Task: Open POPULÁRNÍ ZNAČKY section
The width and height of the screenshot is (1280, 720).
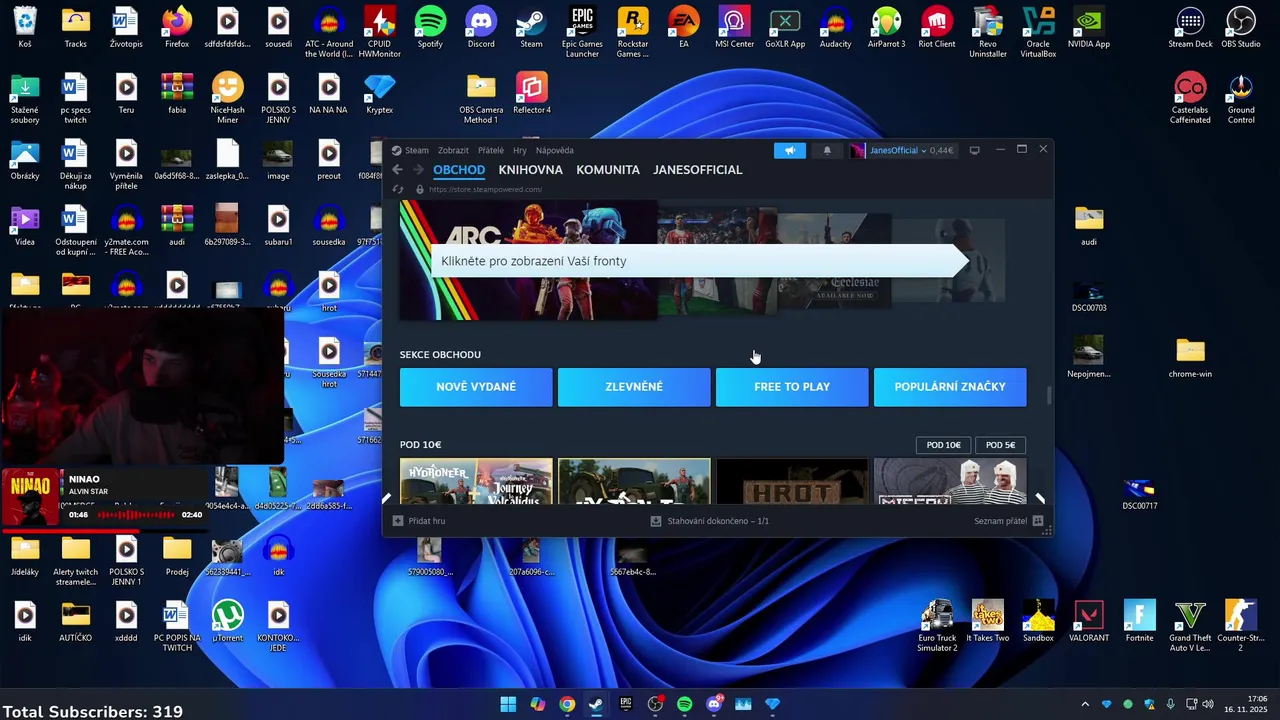Action: tap(950, 387)
